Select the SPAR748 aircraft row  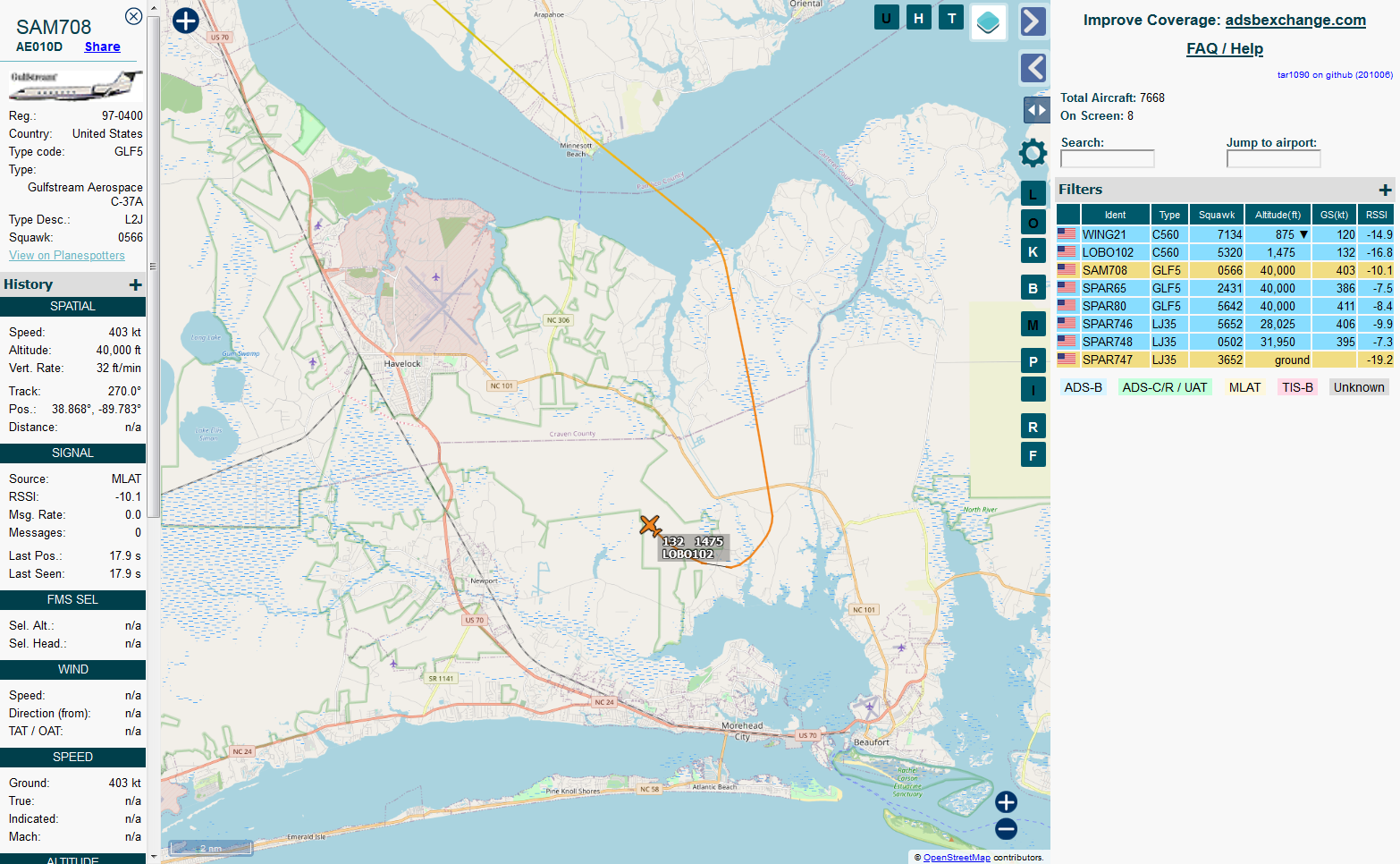[1225, 342]
